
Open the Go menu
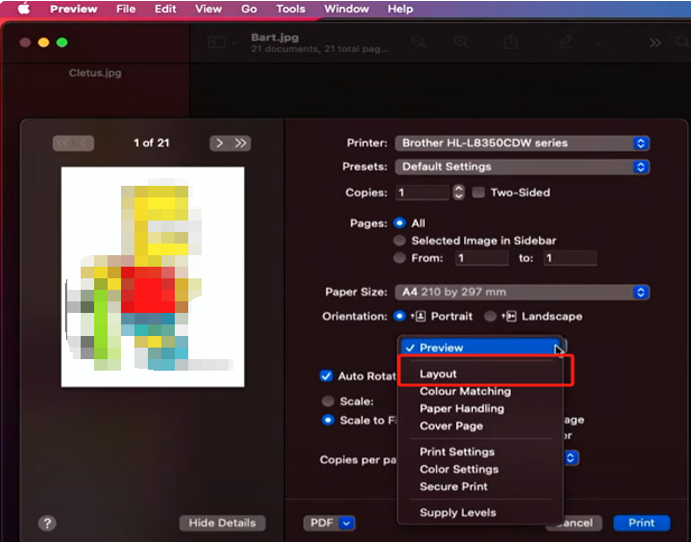click(249, 9)
